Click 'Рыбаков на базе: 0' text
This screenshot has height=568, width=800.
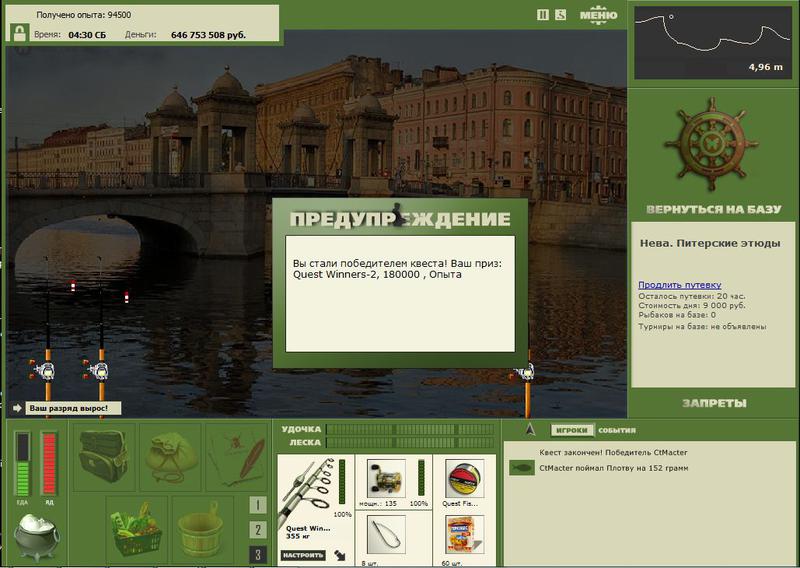click(x=677, y=315)
